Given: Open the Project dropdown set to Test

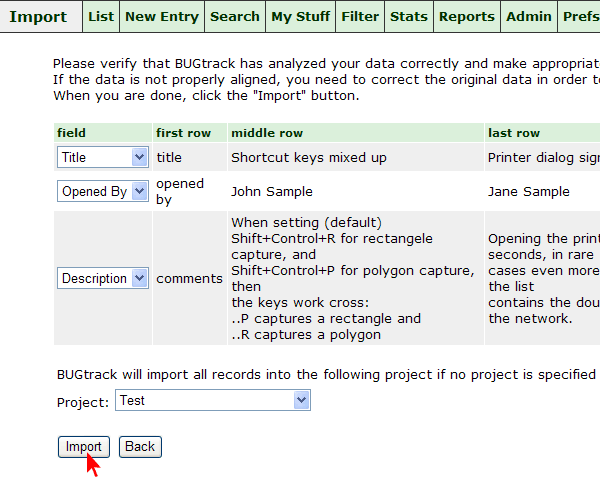Looking at the screenshot, I should [213, 400].
